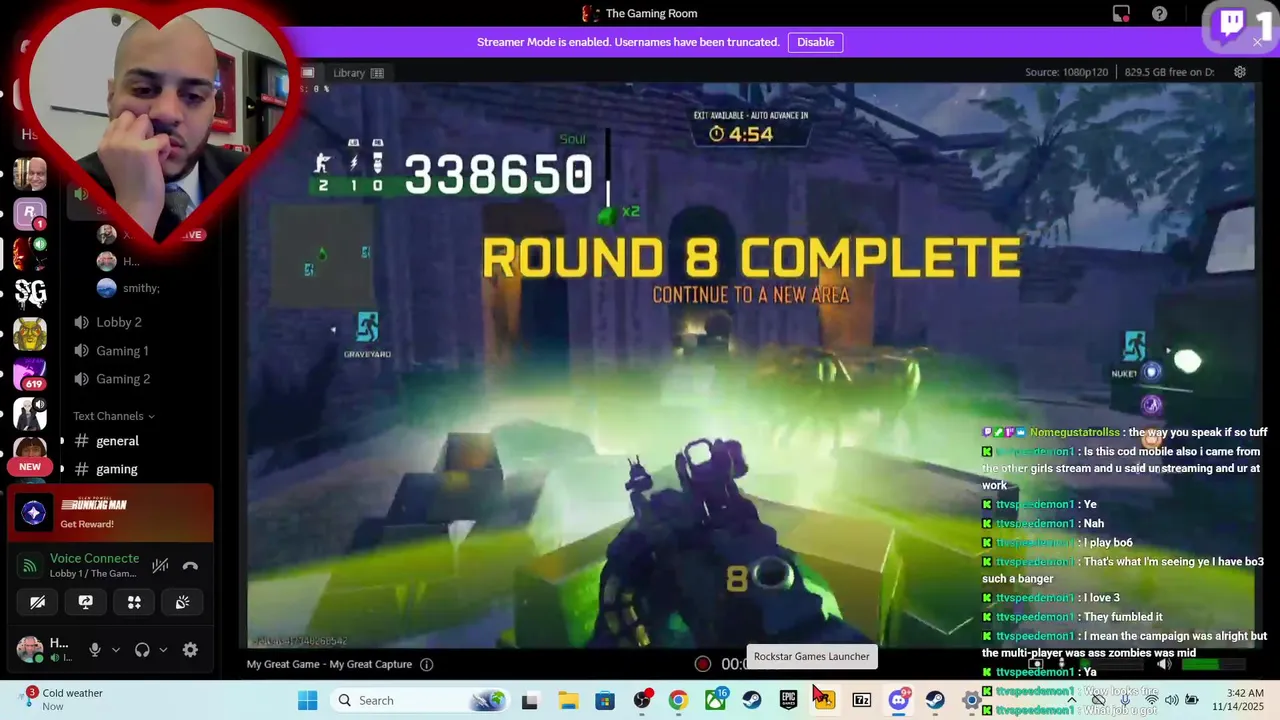Click username Nomegustatrollss in chat overlay
This screenshot has height=720, width=1280.
point(1075,432)
